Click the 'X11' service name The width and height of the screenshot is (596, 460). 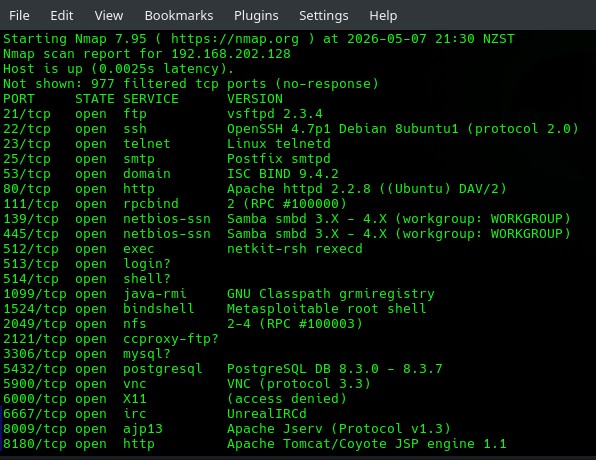click(x=135, y=399)
